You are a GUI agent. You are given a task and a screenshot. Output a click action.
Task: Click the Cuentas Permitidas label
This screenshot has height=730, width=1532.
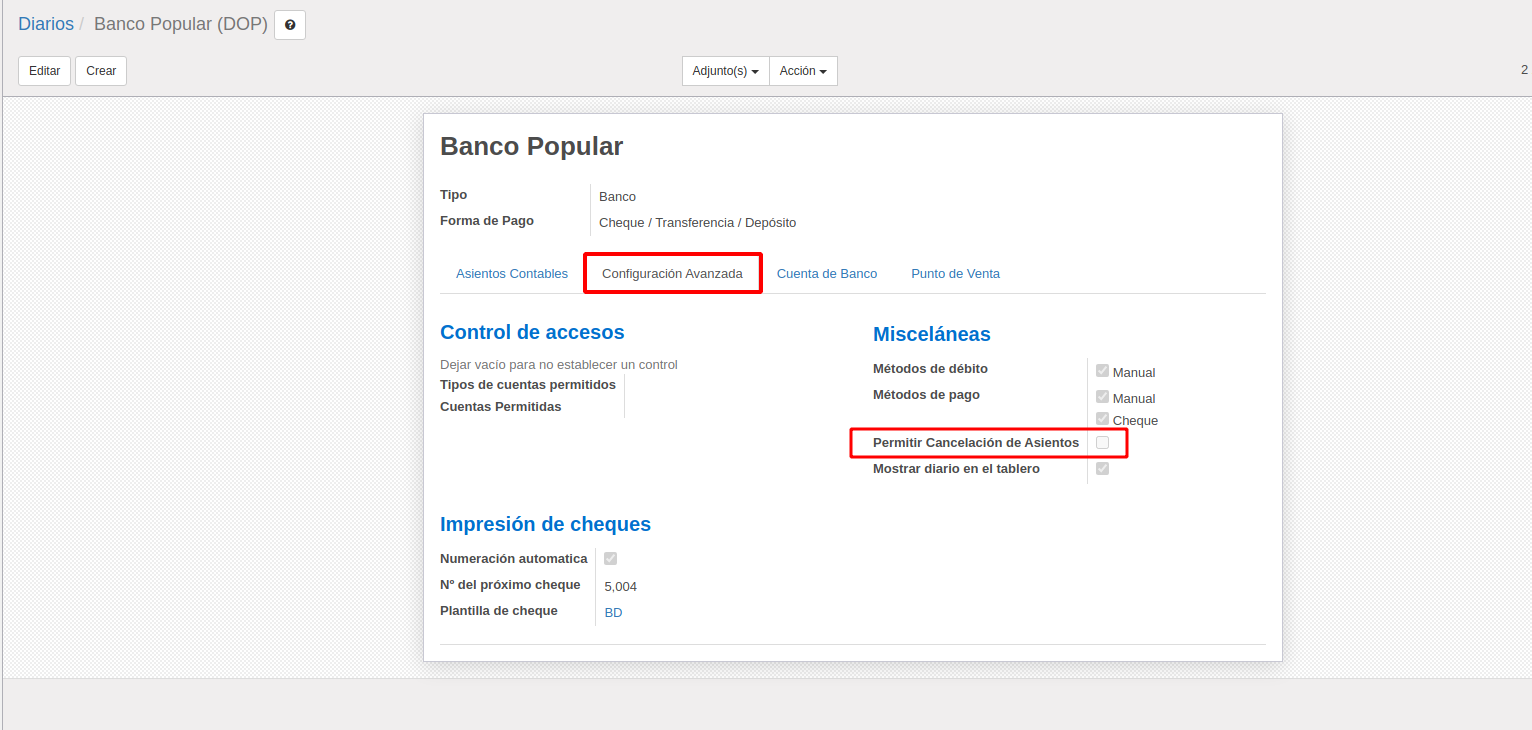pos(501,407)
